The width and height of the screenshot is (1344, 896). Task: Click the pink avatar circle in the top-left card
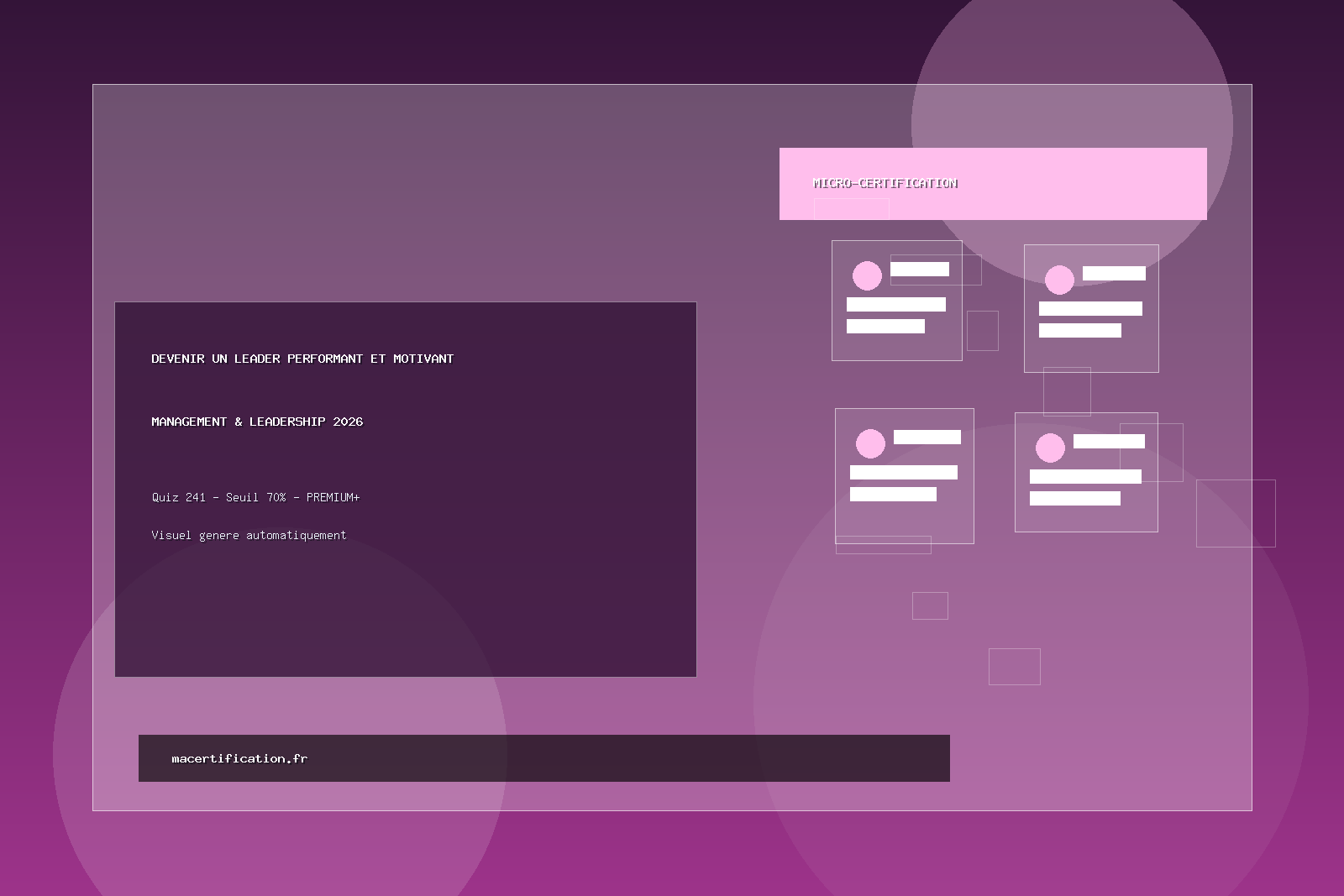[867, 275]
